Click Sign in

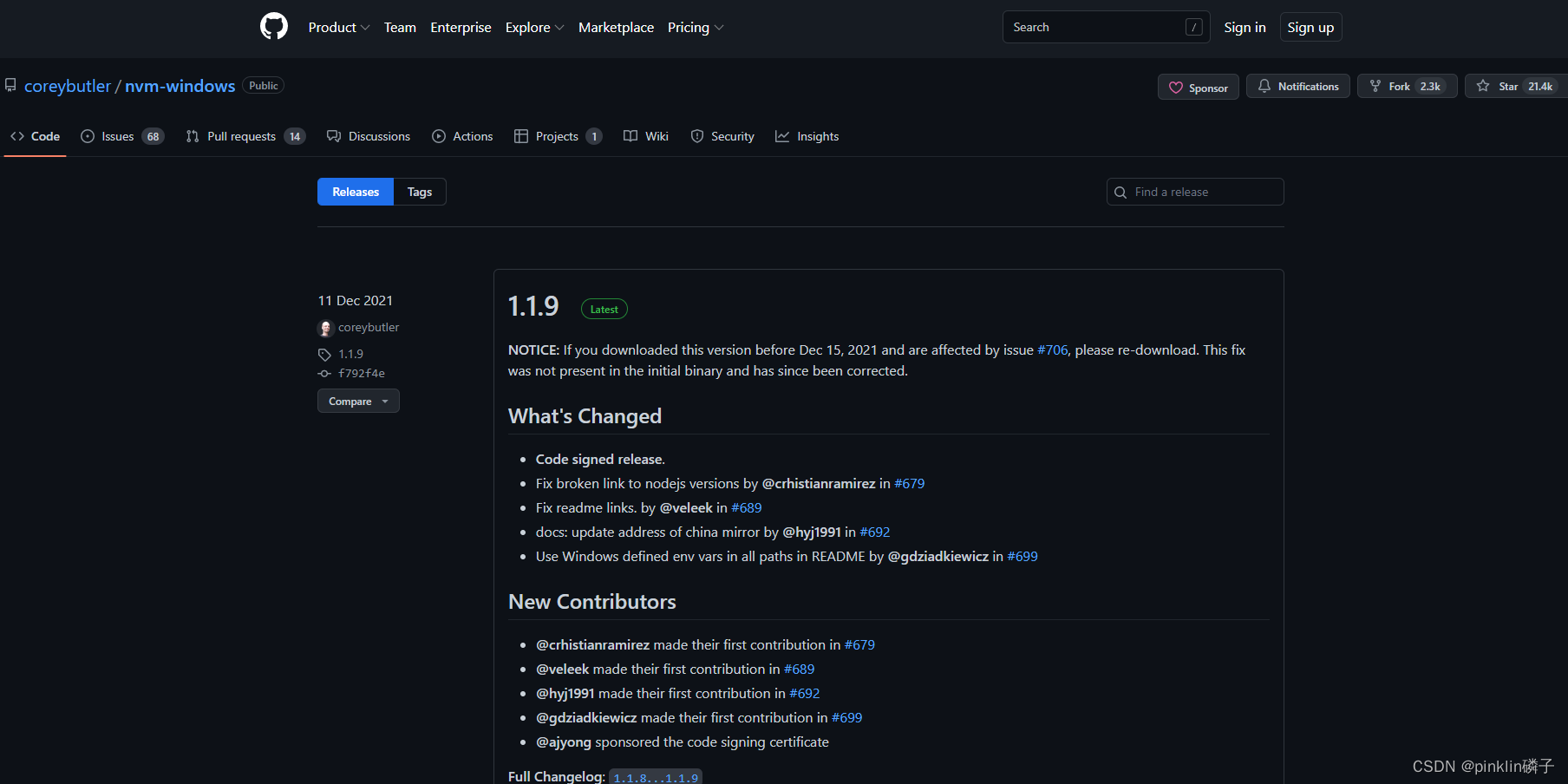pyautogui.click(x=1245, y=28)
